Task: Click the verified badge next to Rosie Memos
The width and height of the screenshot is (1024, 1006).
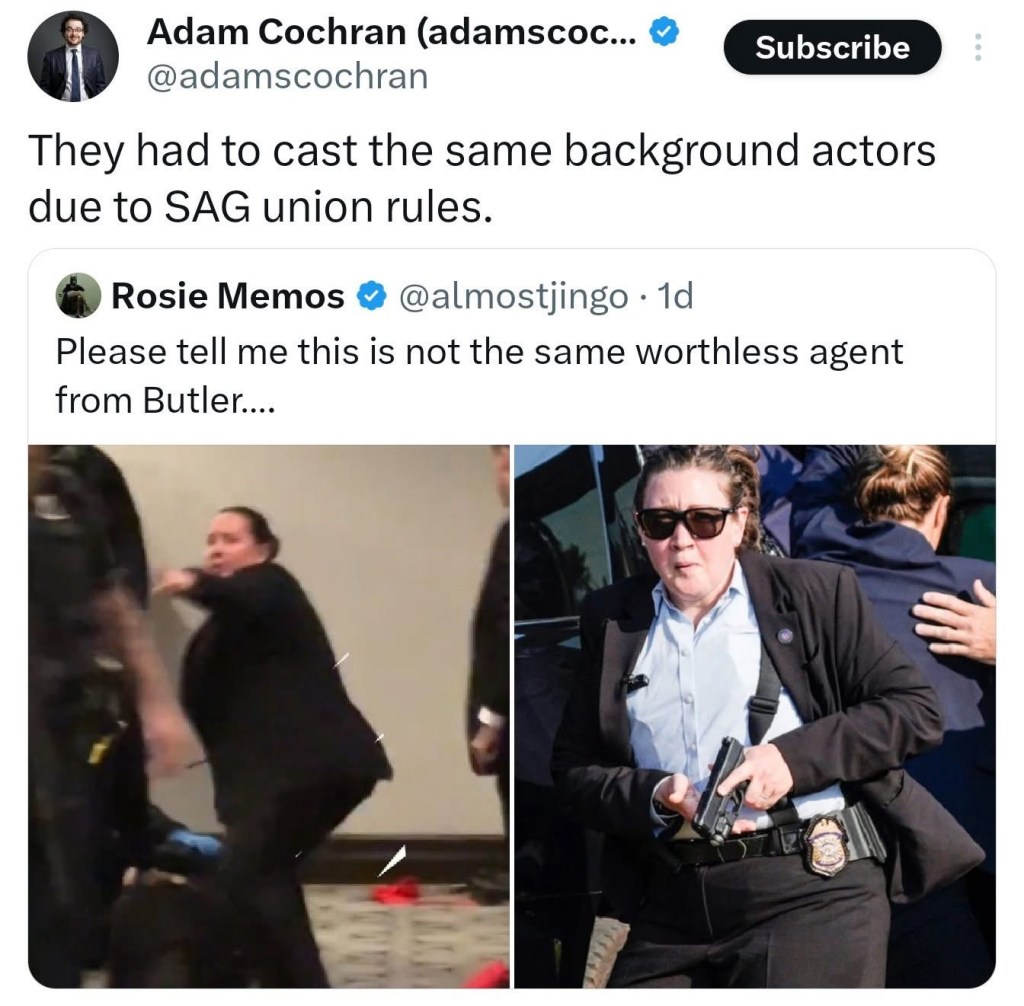Action: pos(371,297)
